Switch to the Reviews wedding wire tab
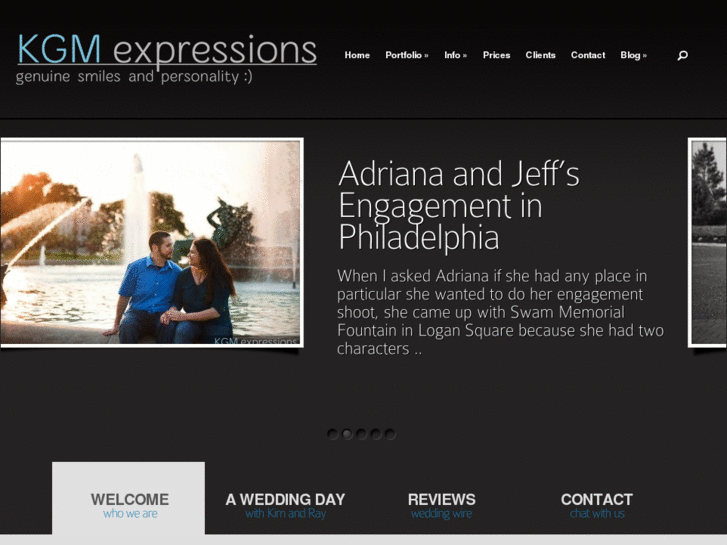 [441, 506]
